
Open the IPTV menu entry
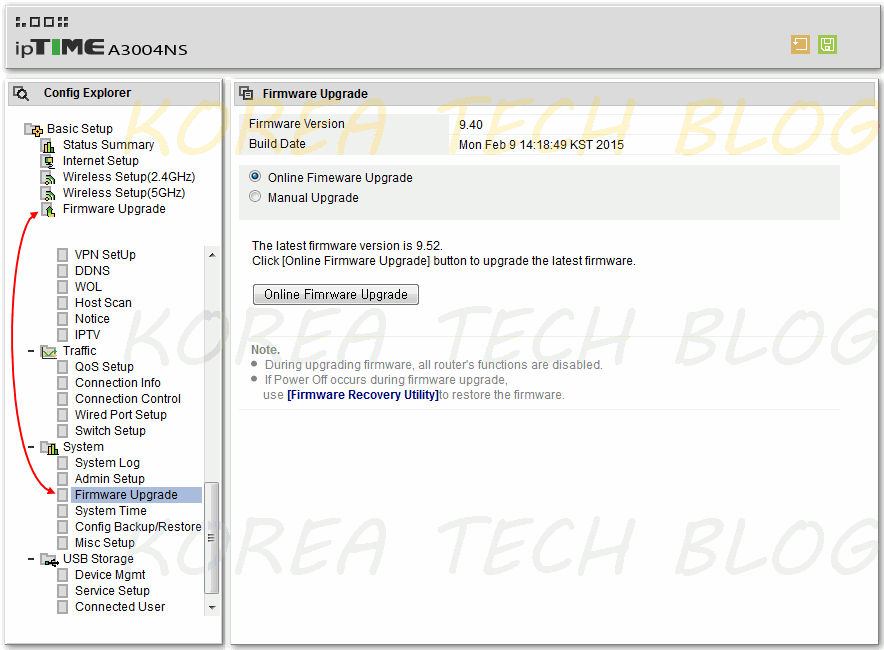(87, 335)
